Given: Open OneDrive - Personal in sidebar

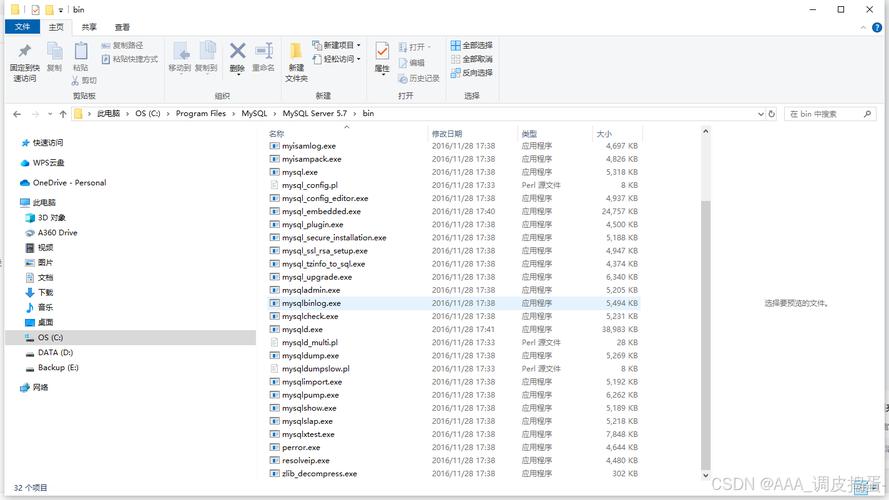Looking at the screenshot, I should tap(63, 183).
